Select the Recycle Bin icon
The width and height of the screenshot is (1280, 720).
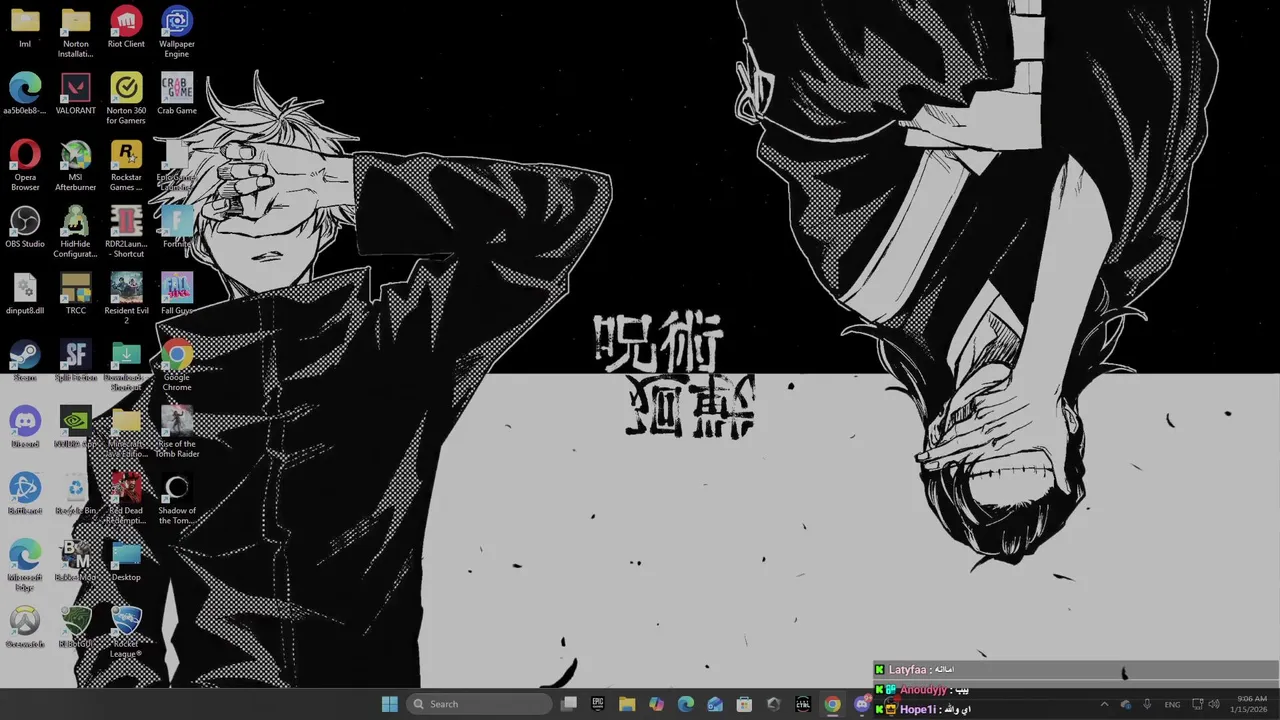click(76, 494)
